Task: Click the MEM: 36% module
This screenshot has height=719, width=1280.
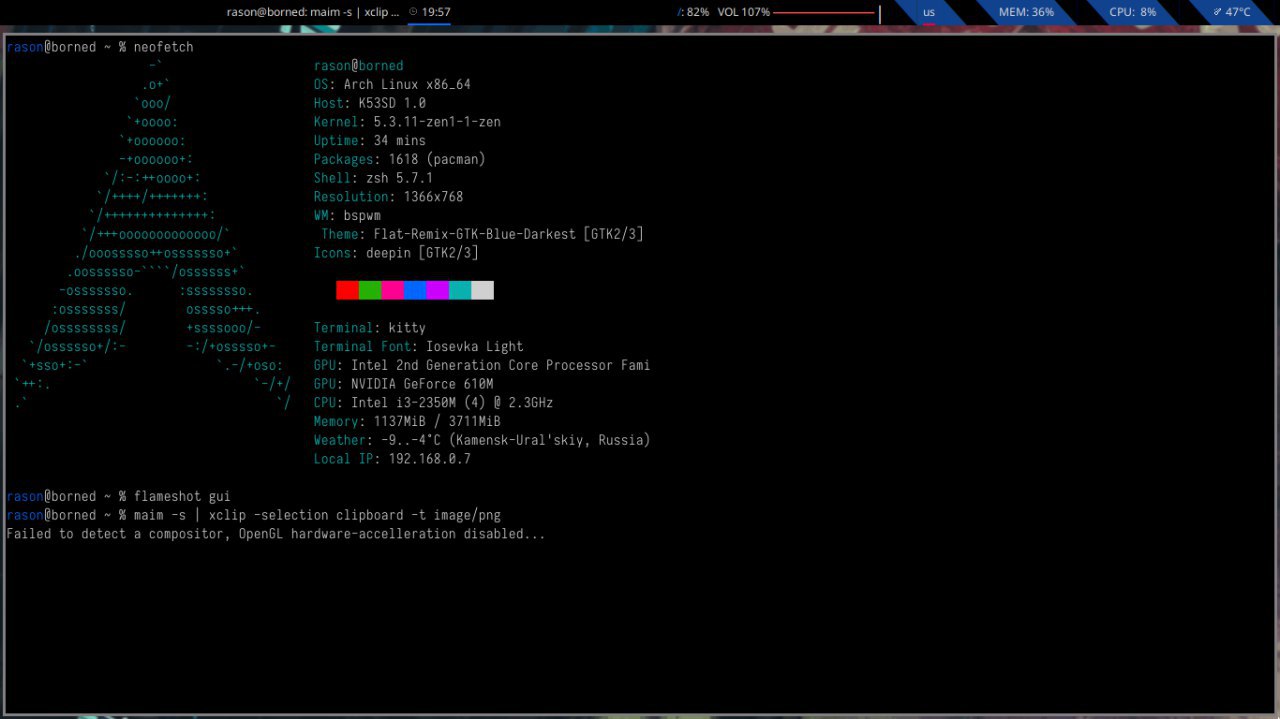Action: [x=1026, y=12]
